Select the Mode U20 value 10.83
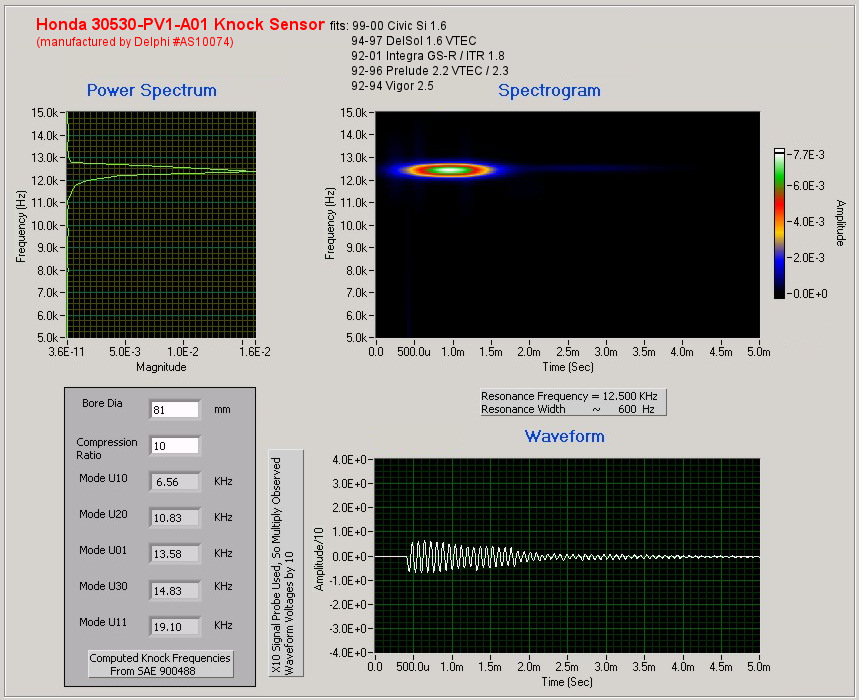859x700 pixels. (x=174, y=518)
